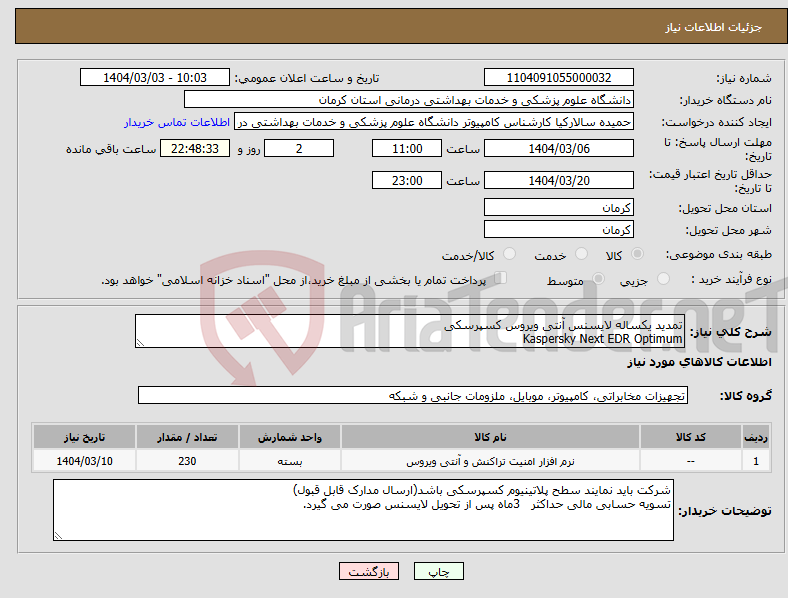Click the واحد شمارش column header
Viewport: 788px width, 598px height.
click(x=290, y=437)
